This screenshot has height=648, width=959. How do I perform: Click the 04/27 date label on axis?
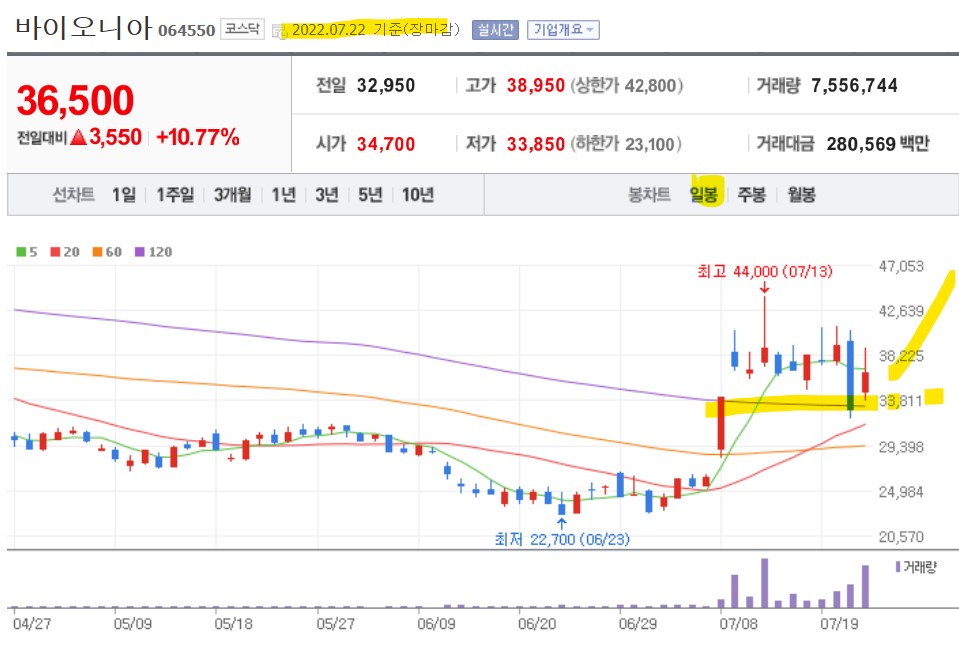click(x=32, y=624)
